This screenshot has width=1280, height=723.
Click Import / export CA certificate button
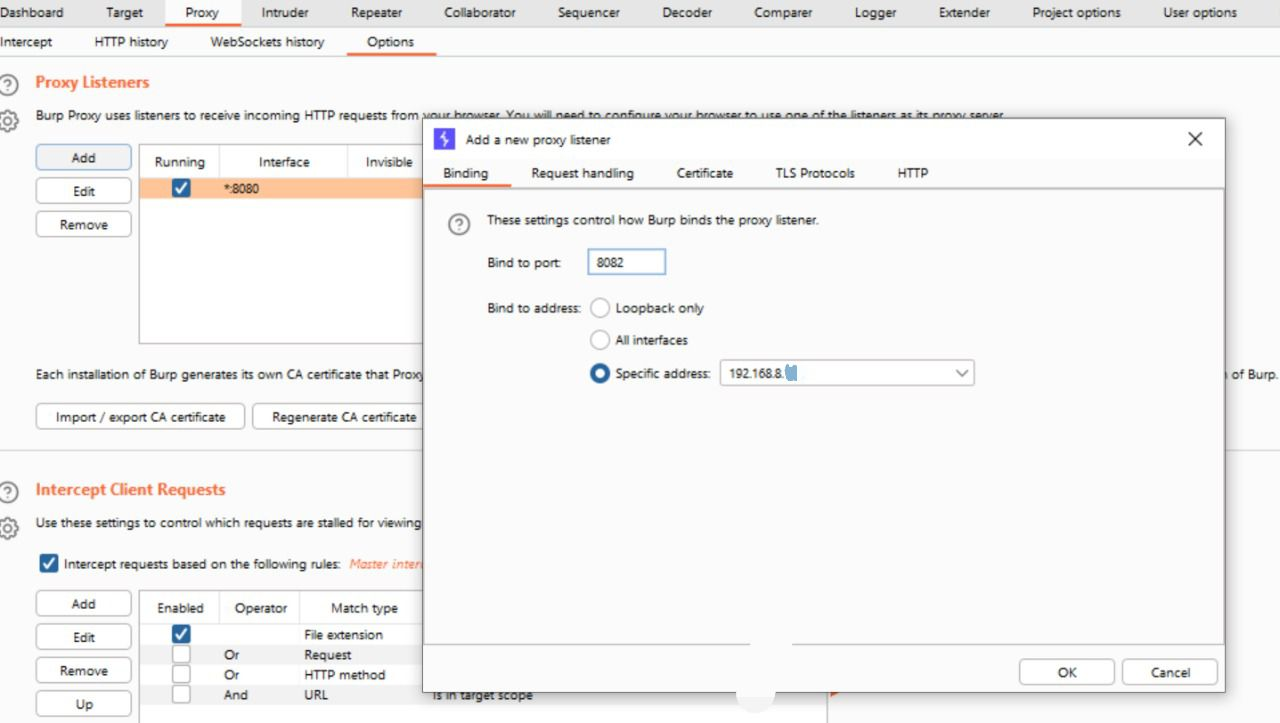[140, 417]
